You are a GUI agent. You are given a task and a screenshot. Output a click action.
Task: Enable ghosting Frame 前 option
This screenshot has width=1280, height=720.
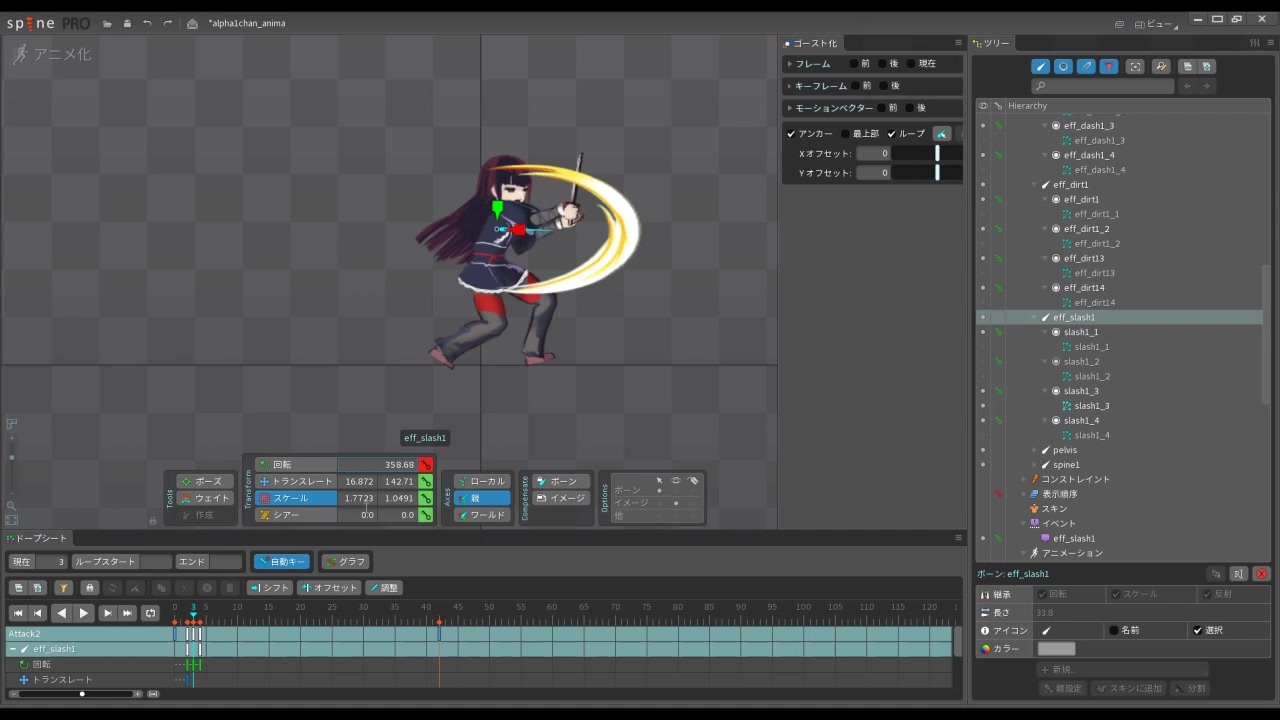(854, 64)
